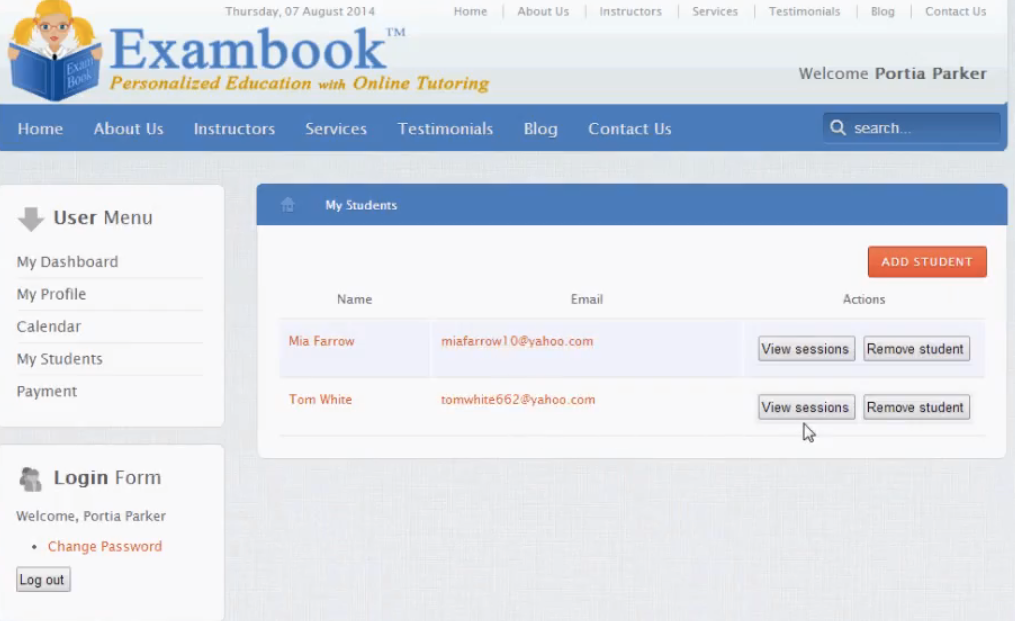Open My Dashboard in User Menu
The width and height of the screenshot is (1015, 621).
[x=67, y=262]
